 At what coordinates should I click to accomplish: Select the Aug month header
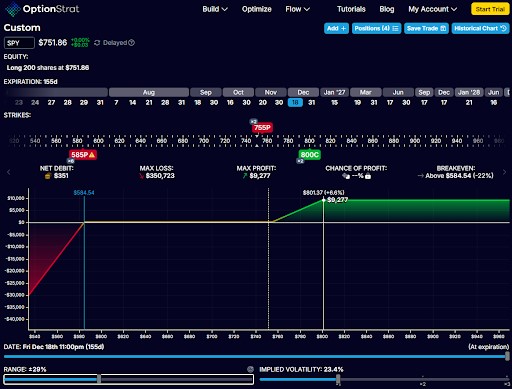point(149,92)
